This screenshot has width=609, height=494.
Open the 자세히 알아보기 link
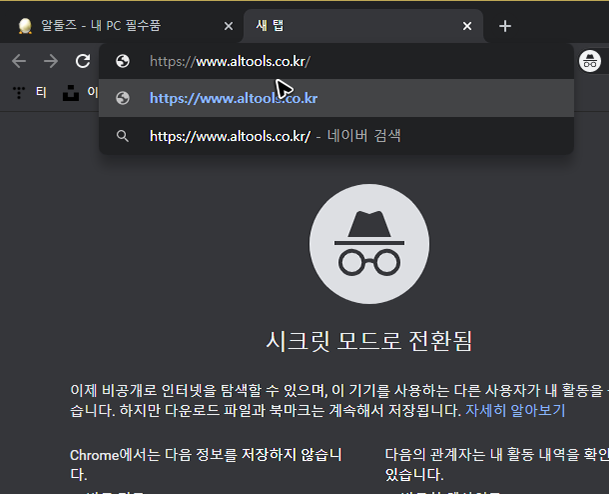[515, 410]
